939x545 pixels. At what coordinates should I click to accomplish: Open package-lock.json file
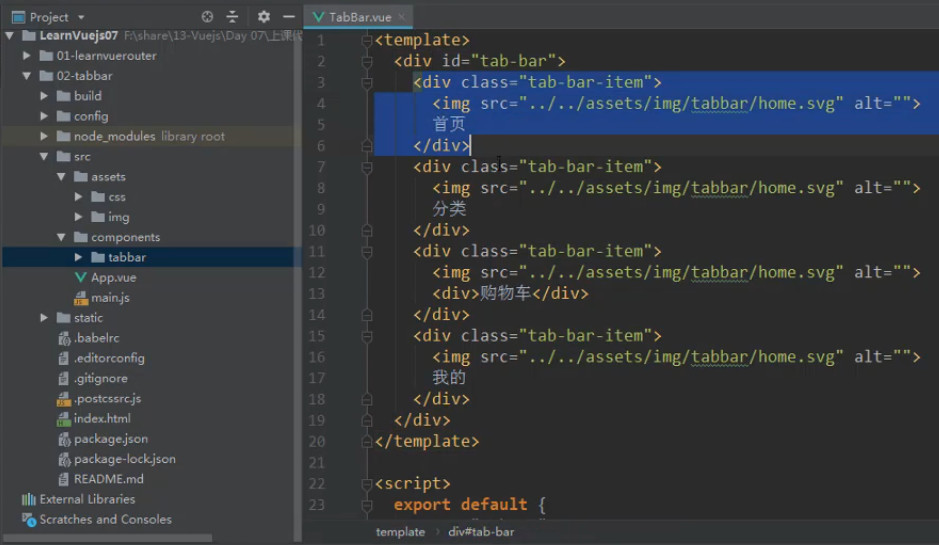coord(125,459)
